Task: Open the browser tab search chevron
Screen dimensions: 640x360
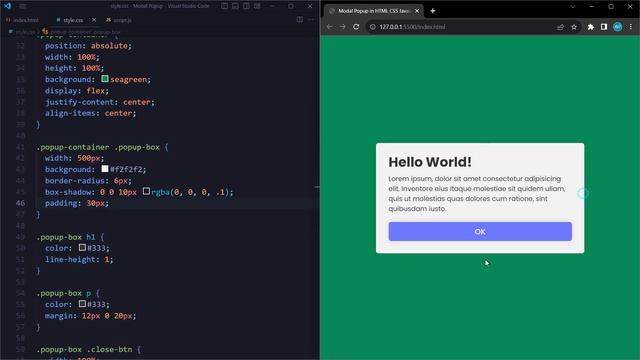Action: tap(573, 7)
